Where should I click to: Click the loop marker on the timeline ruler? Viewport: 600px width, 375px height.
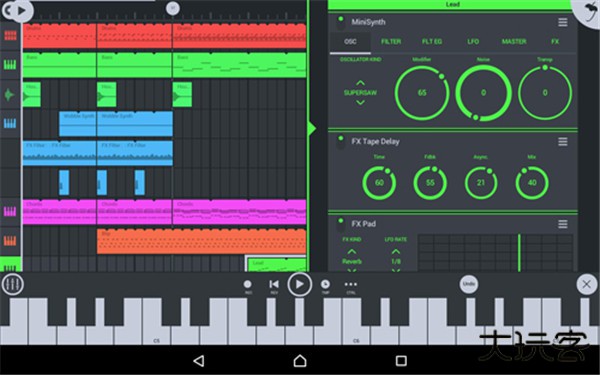click(x=173, y=8)
